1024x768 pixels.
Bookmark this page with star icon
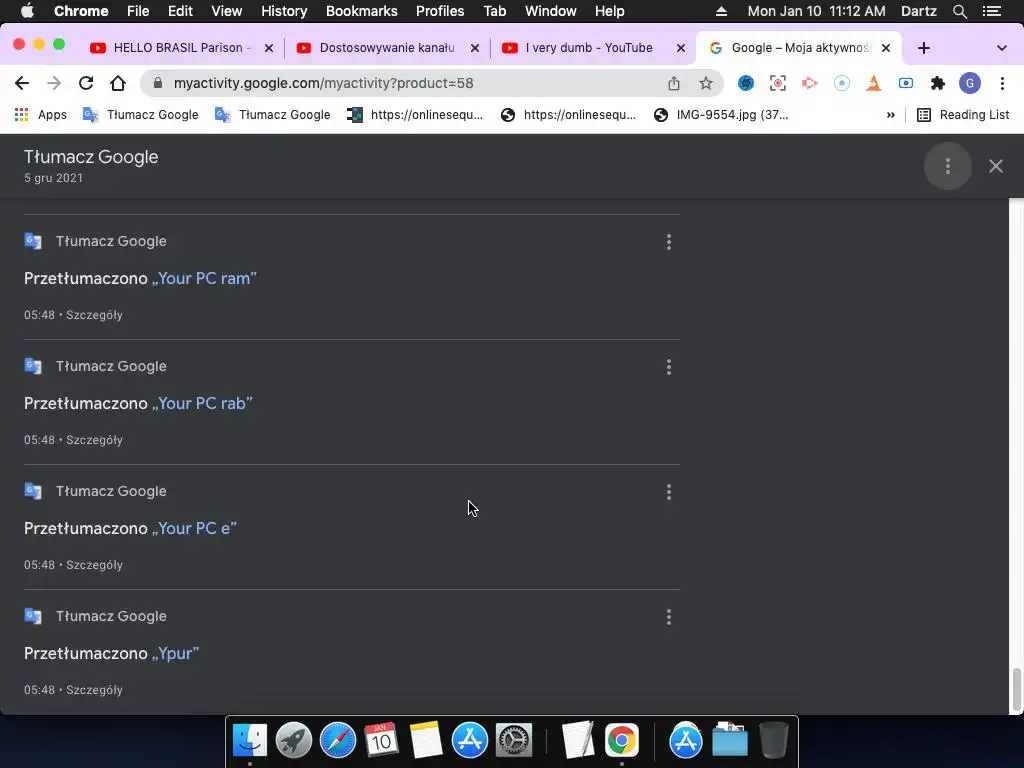(x=705, y=83)
